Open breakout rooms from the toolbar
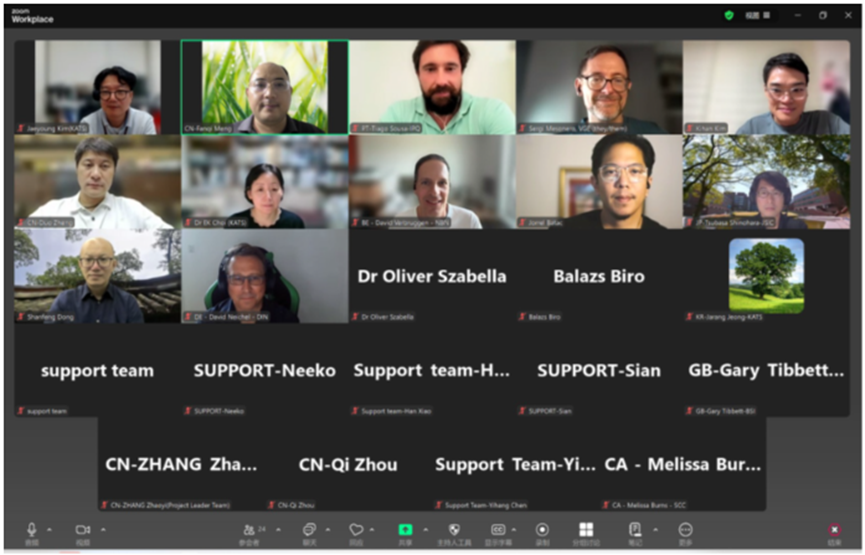The height and width of the screenshot is (555, 865). [586, 530]
